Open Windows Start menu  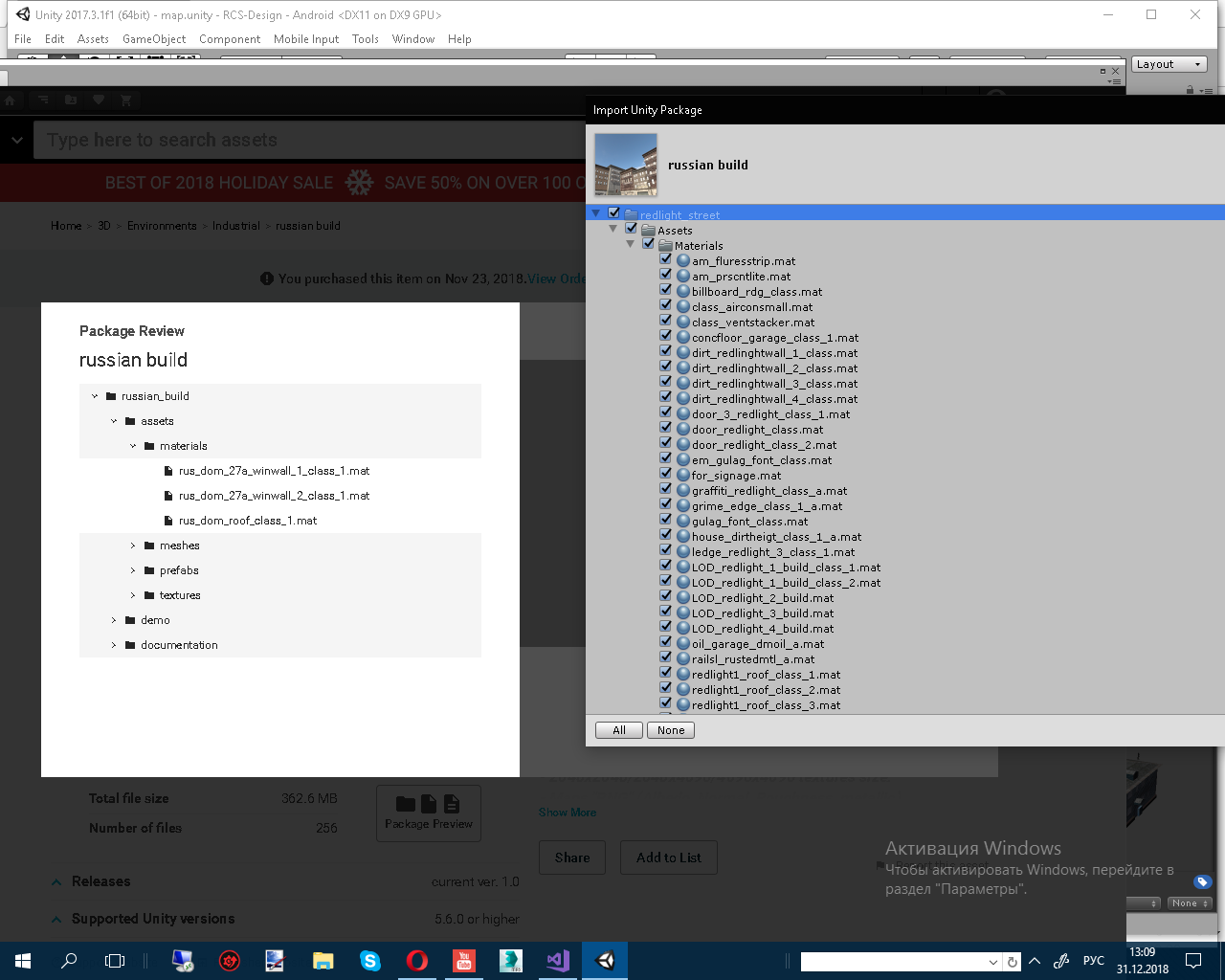click(x=23, y=961)
